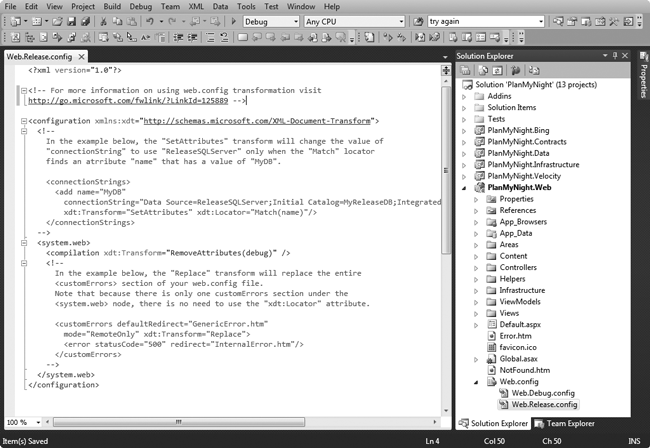Click the New Project toolbar icon
The width and height of the screenshot is (650, 448).
tap(15, 22)
